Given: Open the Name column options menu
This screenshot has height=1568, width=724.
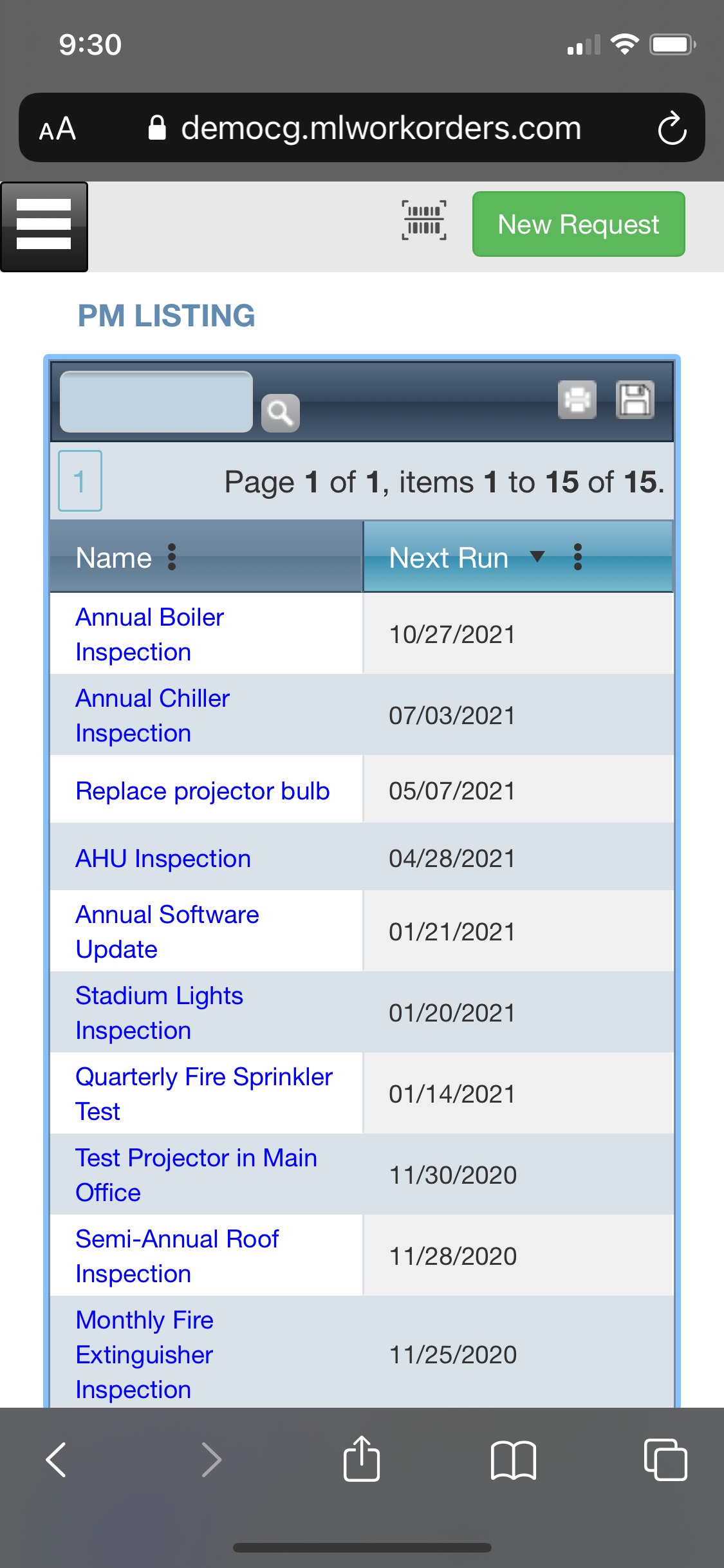Looking at the screenshot, I should [171, 557].
